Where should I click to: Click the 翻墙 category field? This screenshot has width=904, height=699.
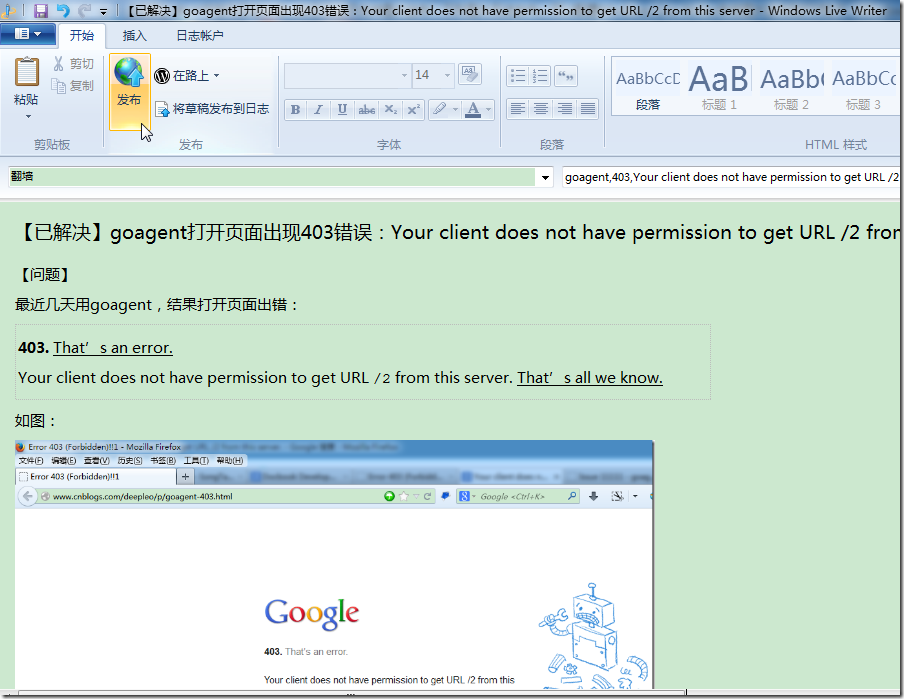[272, 176]
